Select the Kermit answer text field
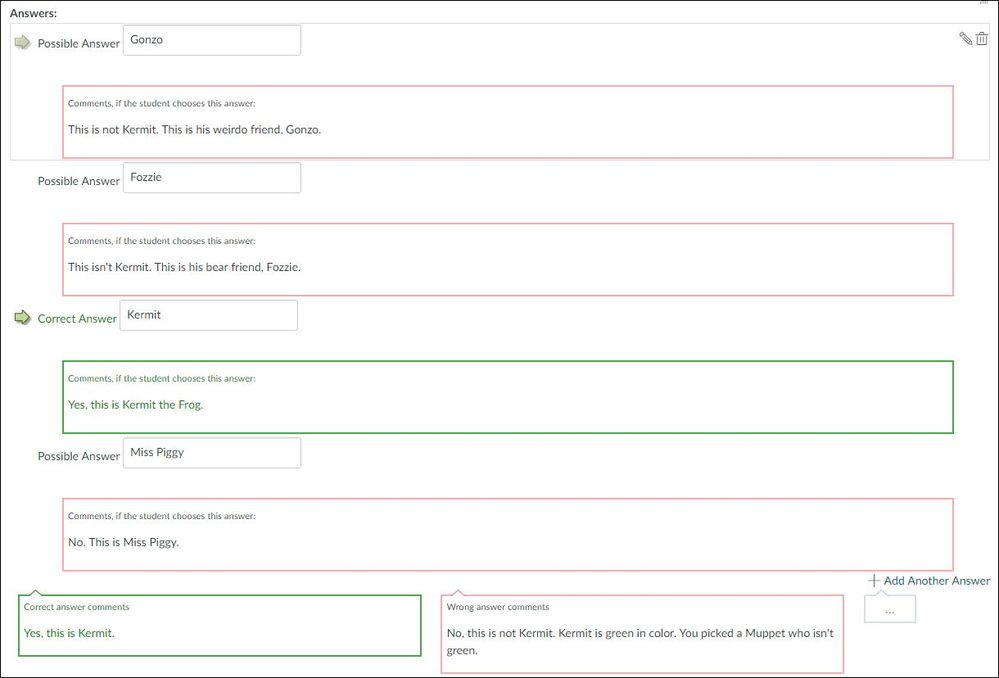Screen dimensions: 999x678 [208, 315]
